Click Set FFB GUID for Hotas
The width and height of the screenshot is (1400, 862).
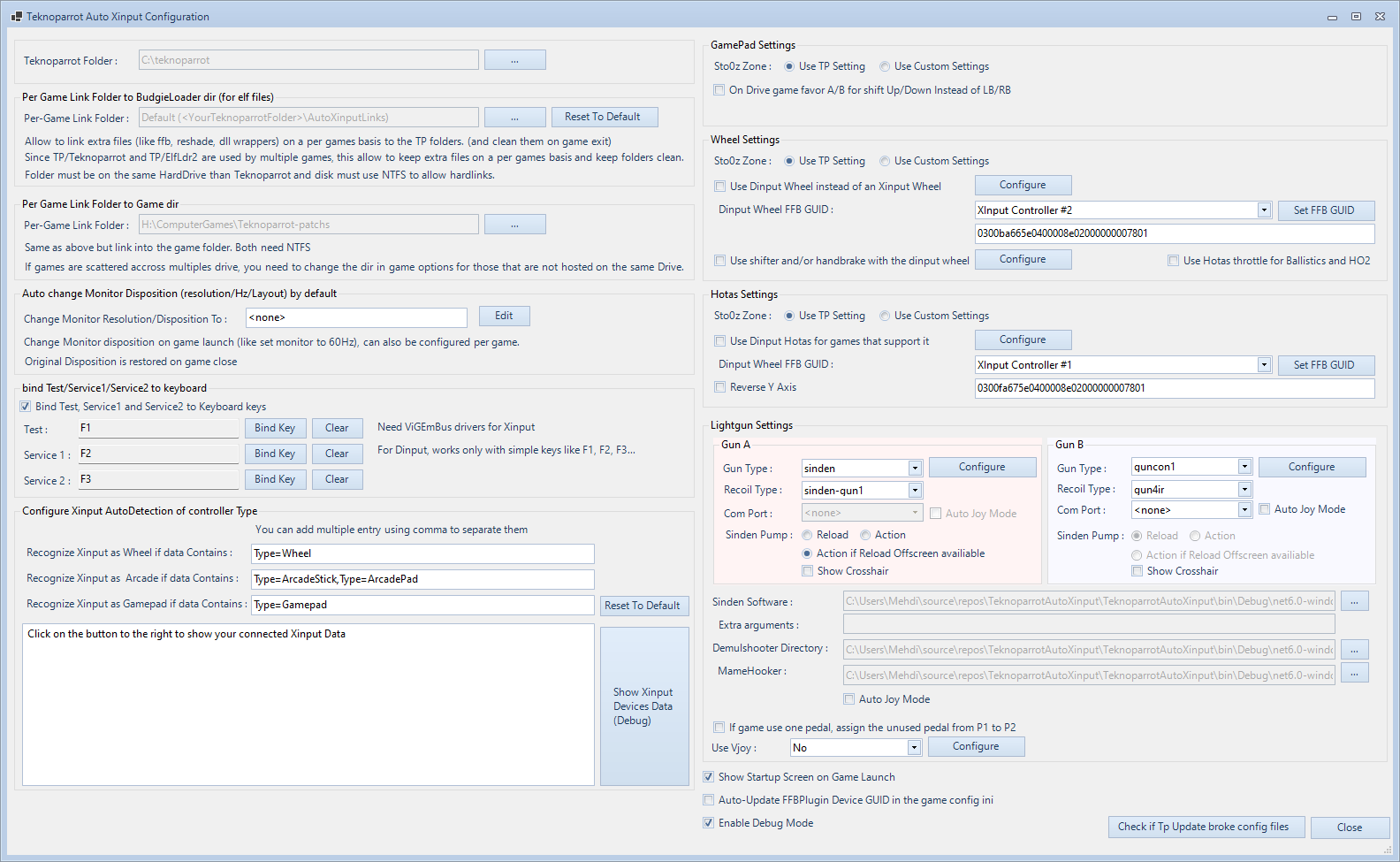1325,365
